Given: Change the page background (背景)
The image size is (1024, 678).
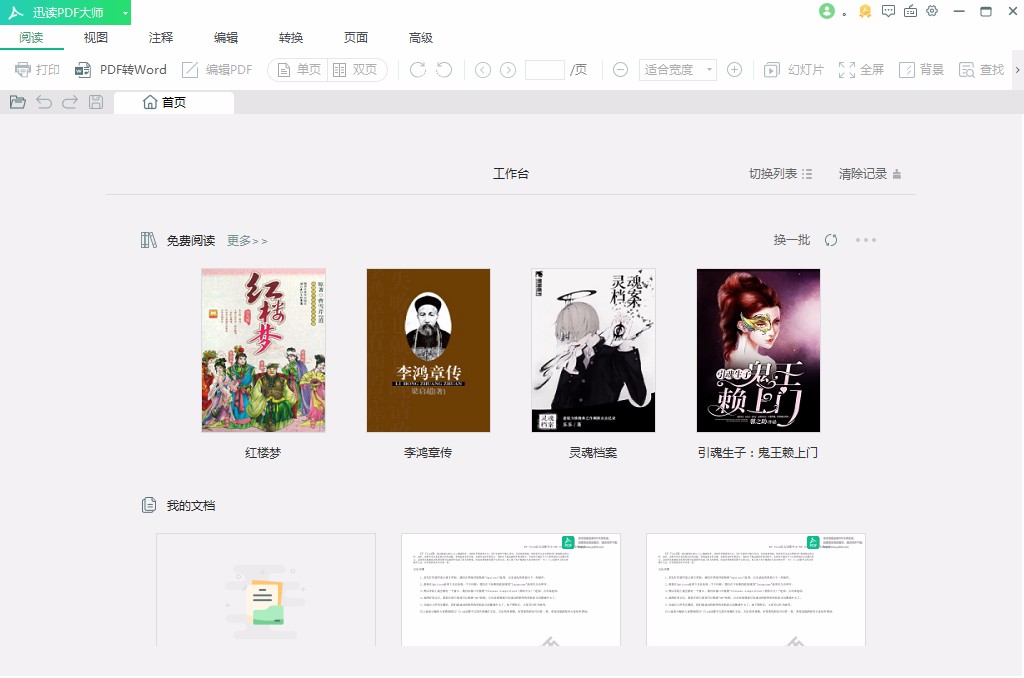Looking at the screenshot, I should coord(921,70).
